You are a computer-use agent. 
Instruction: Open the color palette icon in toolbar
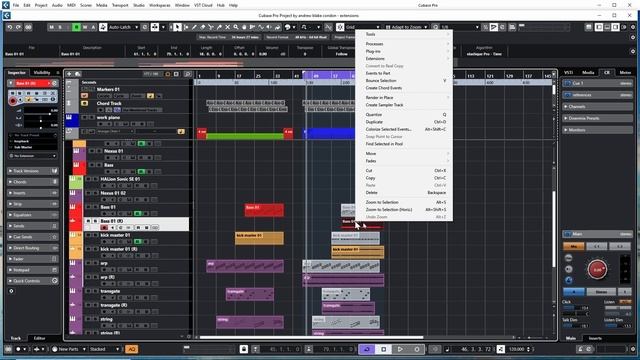pyautogui.click(x=288, y=27)
